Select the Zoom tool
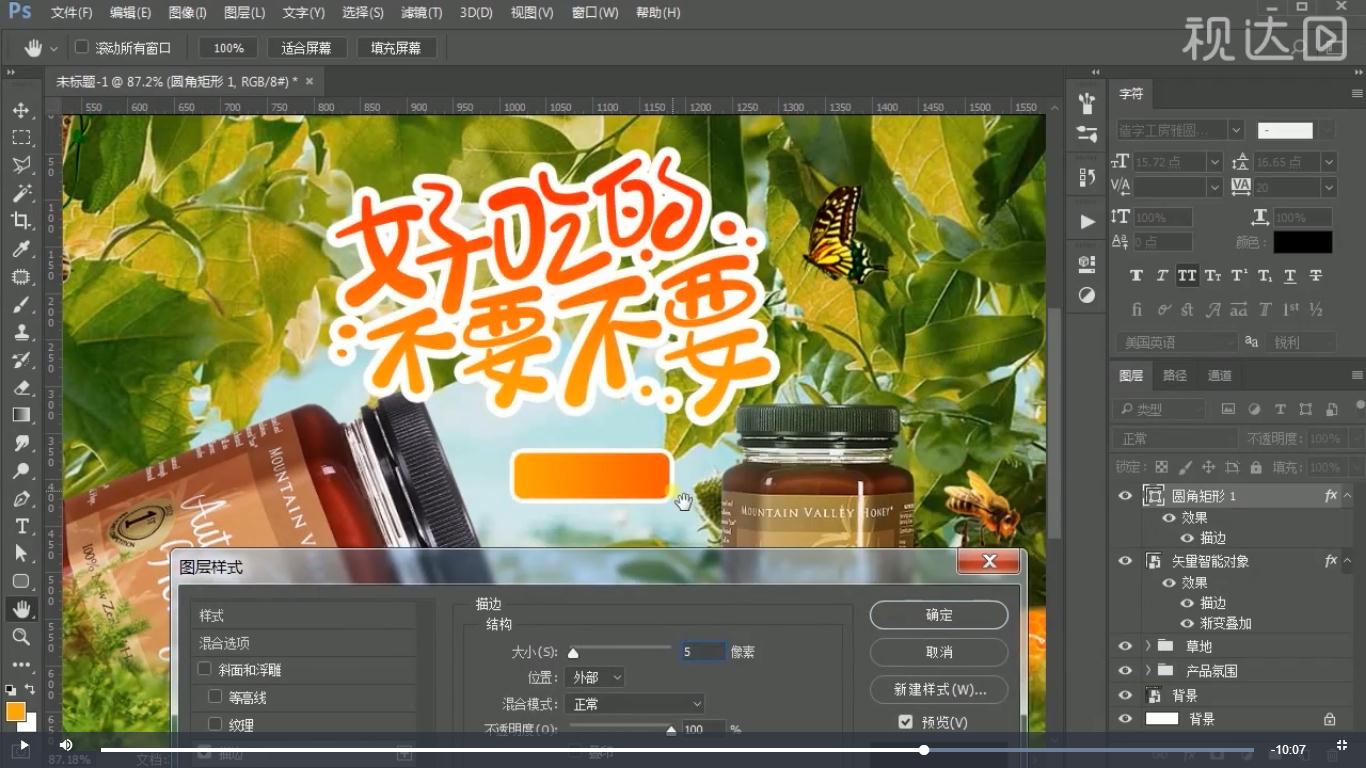1366x768 pixels. tap(22, 637)
